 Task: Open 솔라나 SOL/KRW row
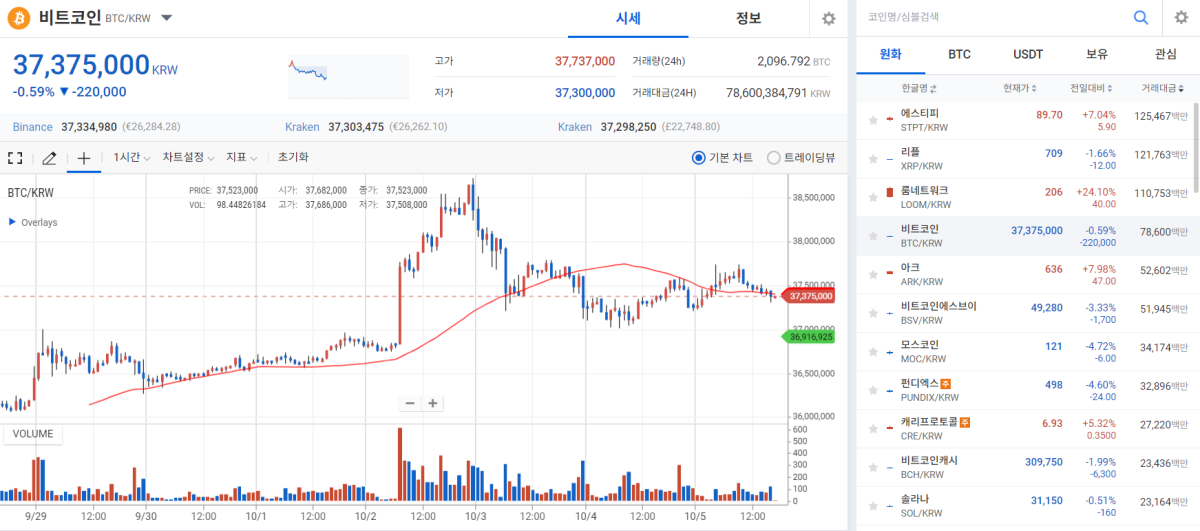click(x=1024, y=505)
